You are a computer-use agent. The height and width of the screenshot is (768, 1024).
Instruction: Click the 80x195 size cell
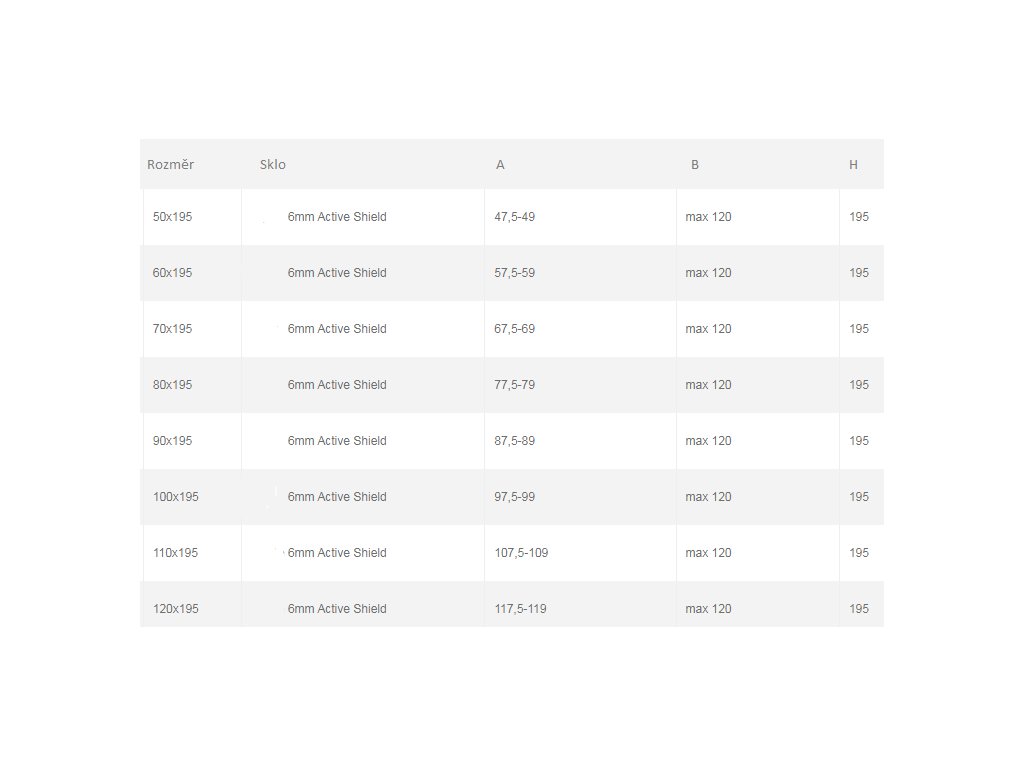172,385
